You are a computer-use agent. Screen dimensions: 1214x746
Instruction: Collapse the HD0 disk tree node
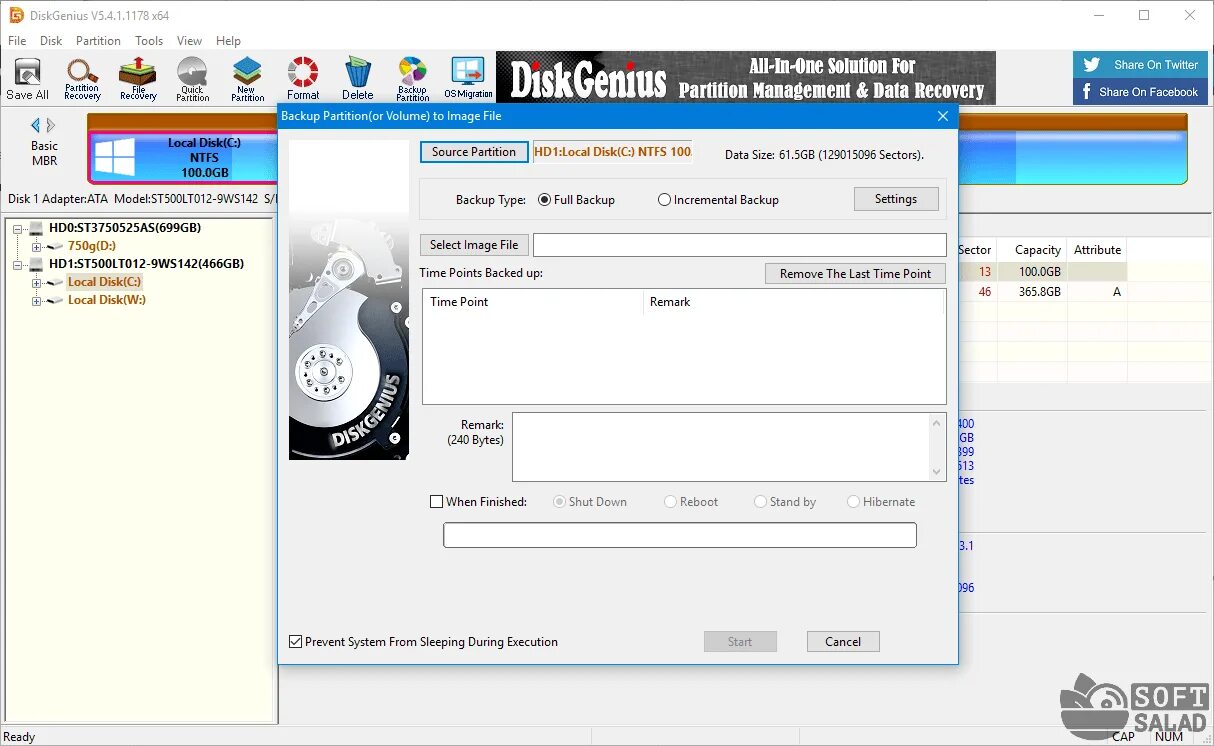pyautogui.click(x=20, y=228)
